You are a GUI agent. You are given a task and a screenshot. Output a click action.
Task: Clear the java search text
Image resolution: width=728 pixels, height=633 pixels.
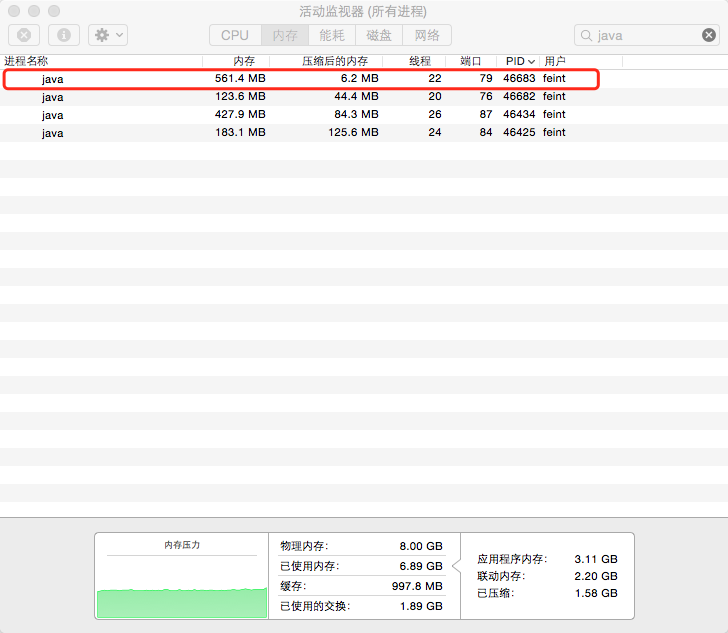pyautogui.click(x=708, y=35)
